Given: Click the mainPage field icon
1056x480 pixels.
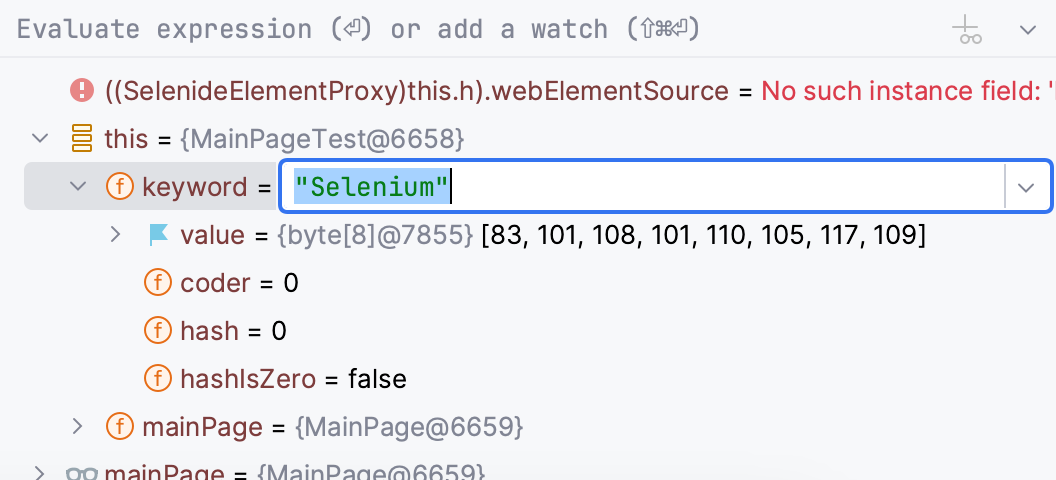Looking at the screenshot, I should [119, 427].
